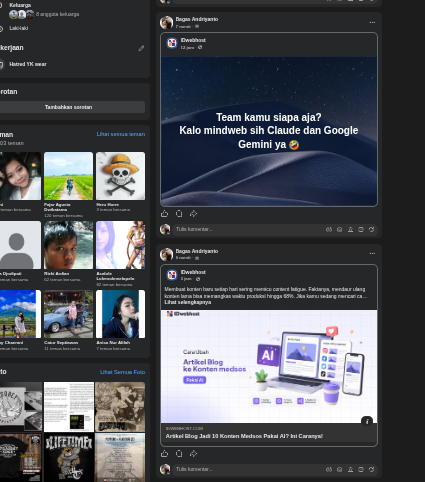Viewport: 425px width, 482px height.
Task: Click the '3 anggota keluarga' text
Action: click(57, 14)
